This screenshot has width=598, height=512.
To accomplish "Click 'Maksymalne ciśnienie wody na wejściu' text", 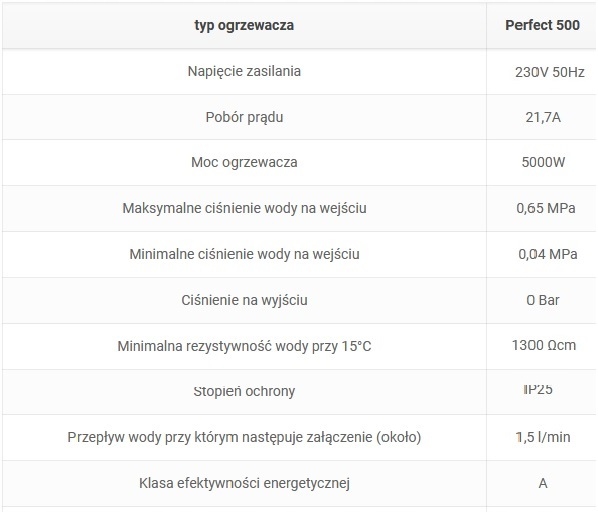I will tap(244, 208).
